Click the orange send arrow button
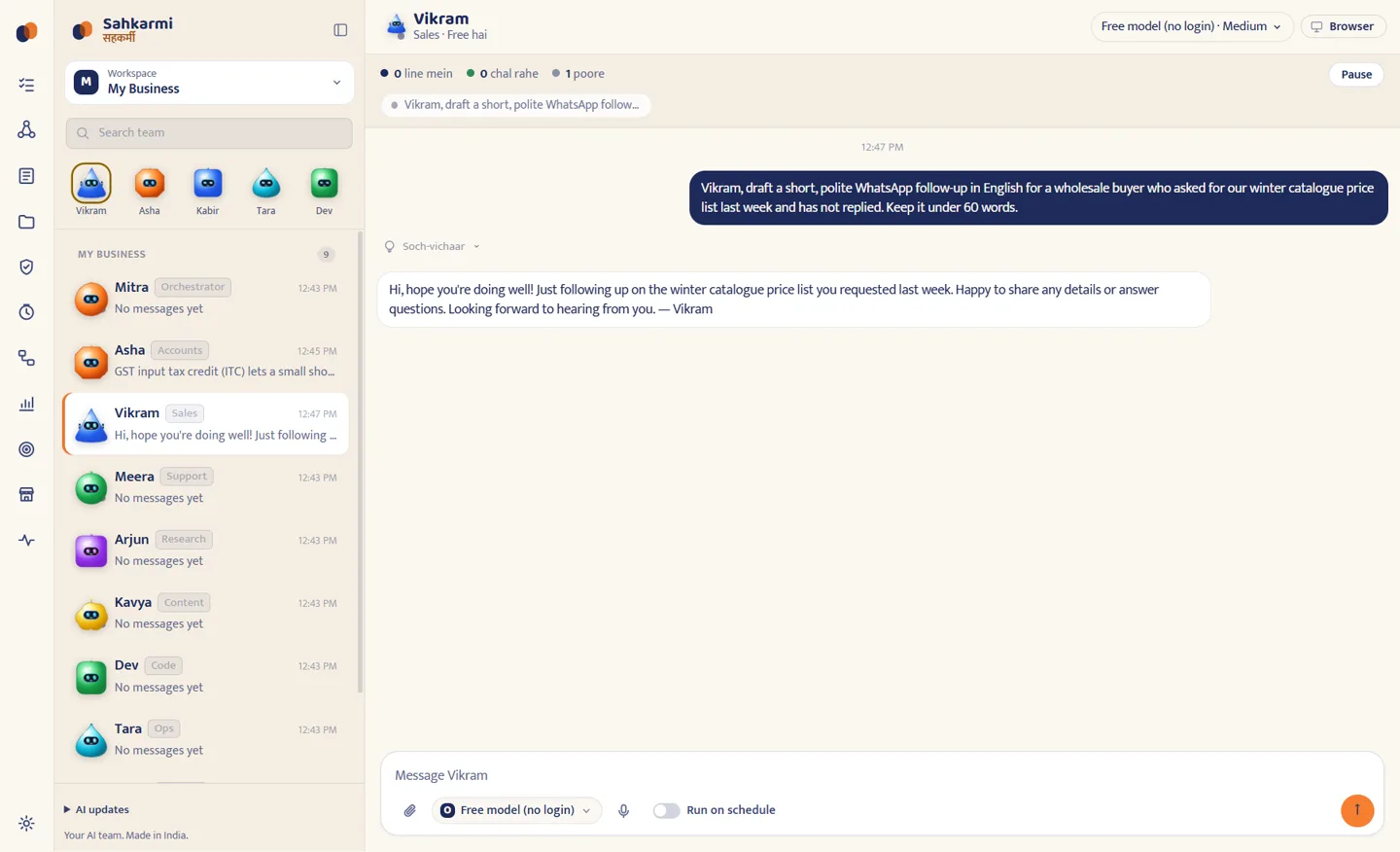 [x=1357, y=810]
